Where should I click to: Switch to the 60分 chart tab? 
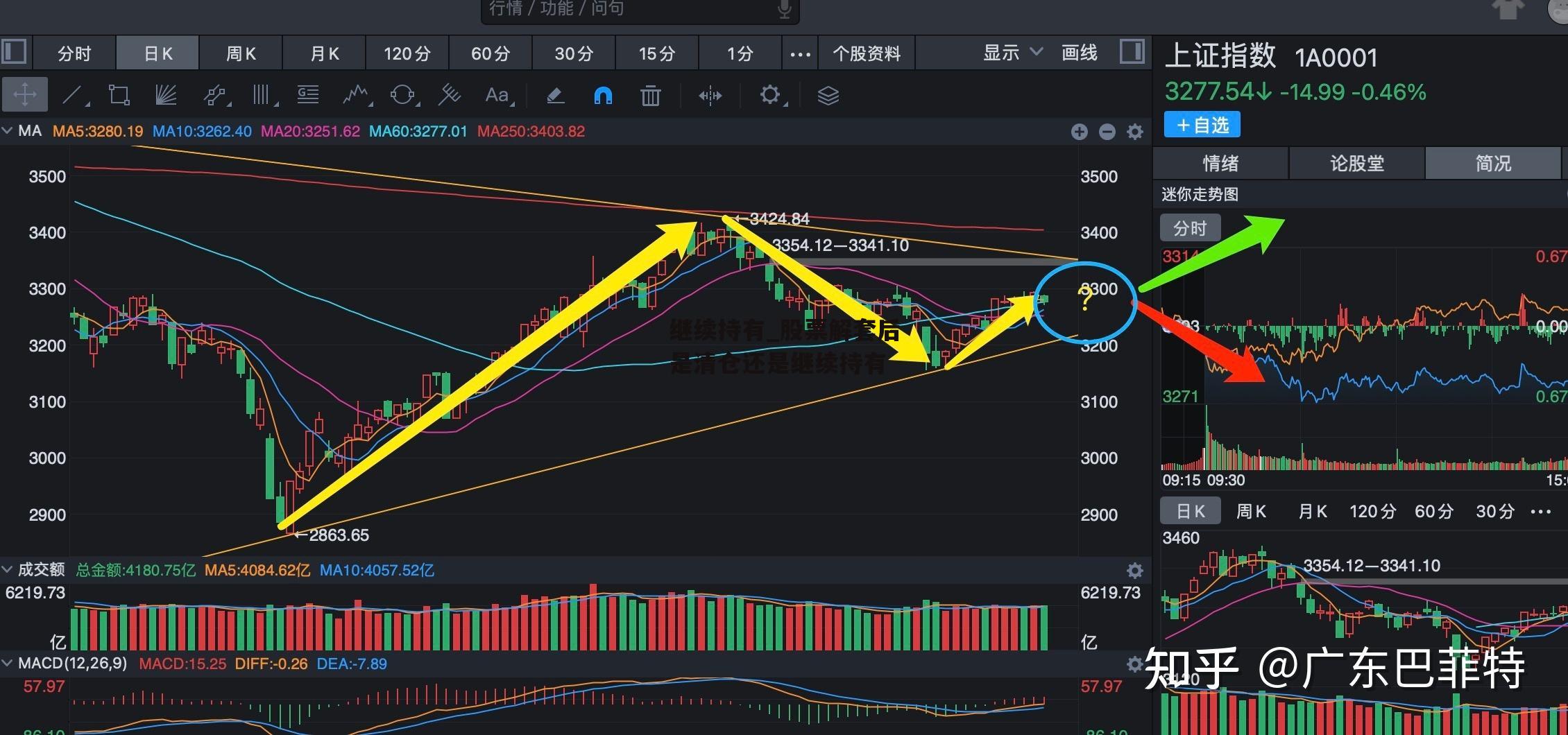(491, 53)
